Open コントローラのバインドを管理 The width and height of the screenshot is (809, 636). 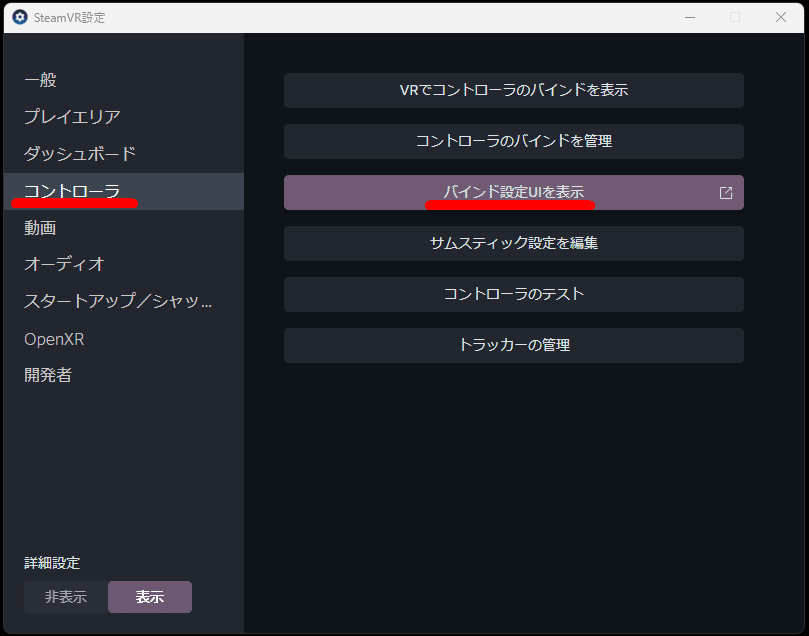[513, 141]
